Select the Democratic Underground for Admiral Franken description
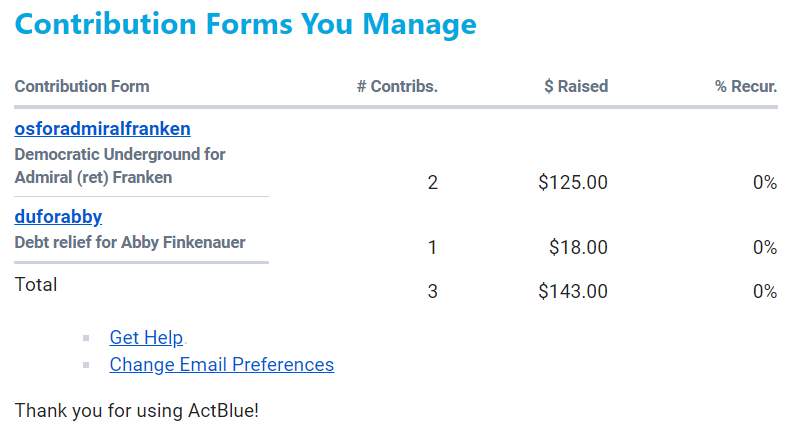Viewport: 800px width, 429px height. coord(120,166)
